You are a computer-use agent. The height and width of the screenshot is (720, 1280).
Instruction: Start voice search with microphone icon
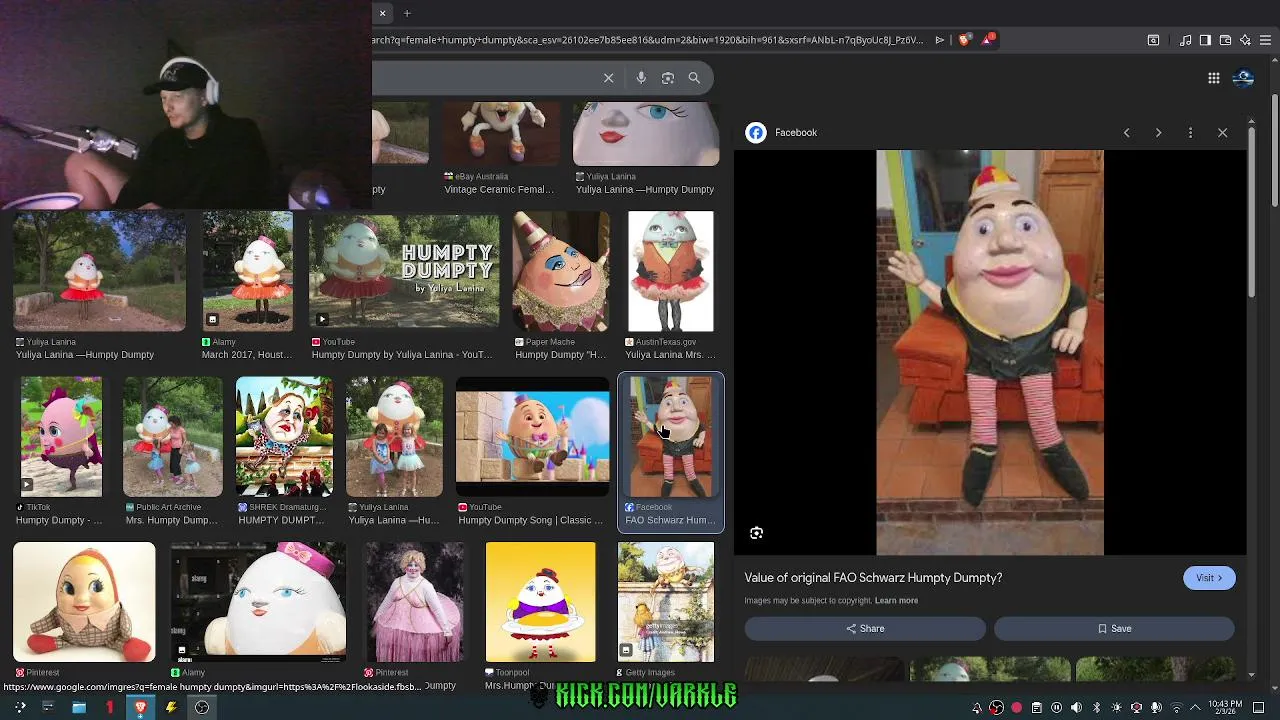[x=641, y=78]
